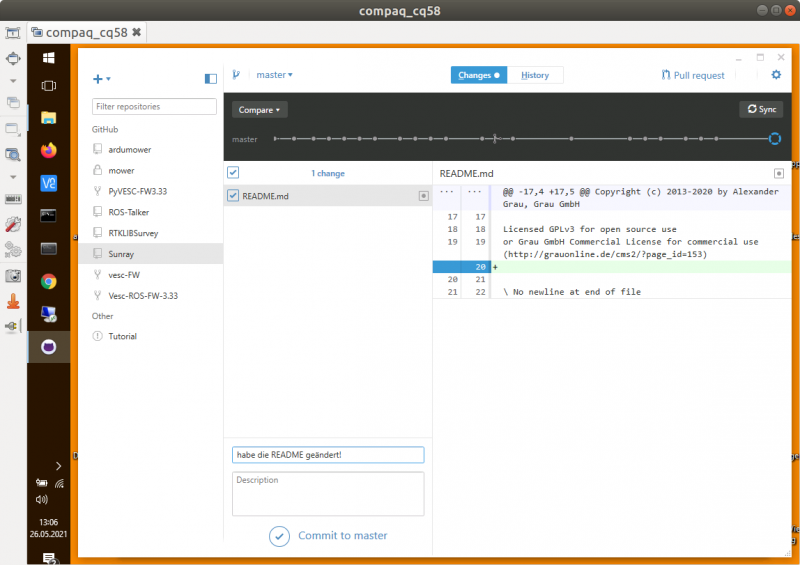800x565 pixels.
Task: Click Commit to master
Action: (x=342, y=535)
